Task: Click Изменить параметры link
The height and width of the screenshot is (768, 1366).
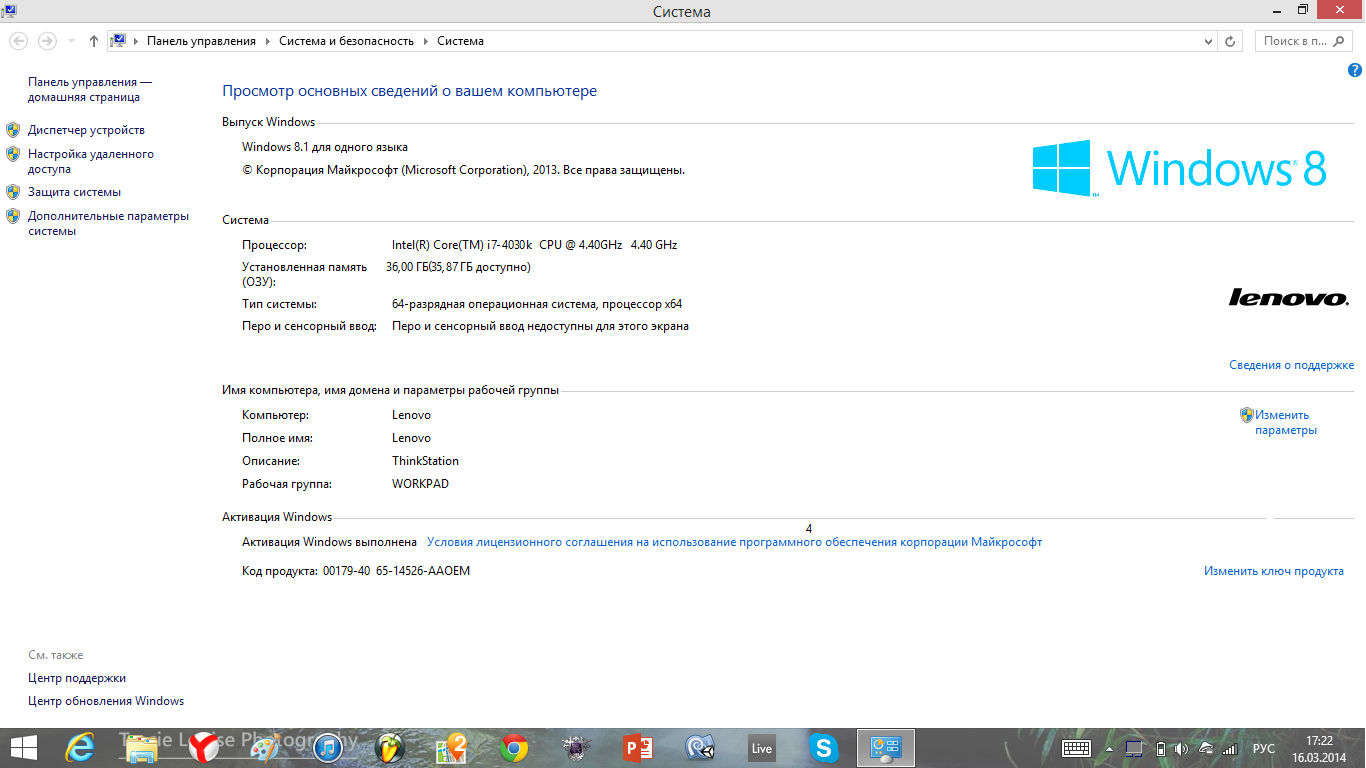Action: 1286,422
